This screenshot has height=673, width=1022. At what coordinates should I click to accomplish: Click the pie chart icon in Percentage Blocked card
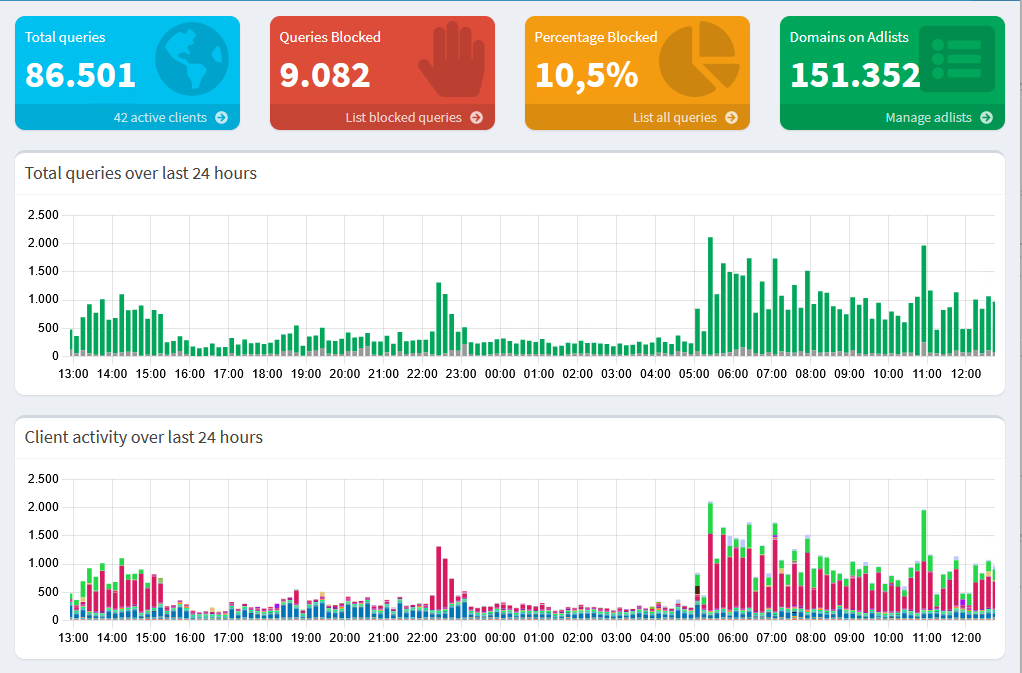(699, 59)
